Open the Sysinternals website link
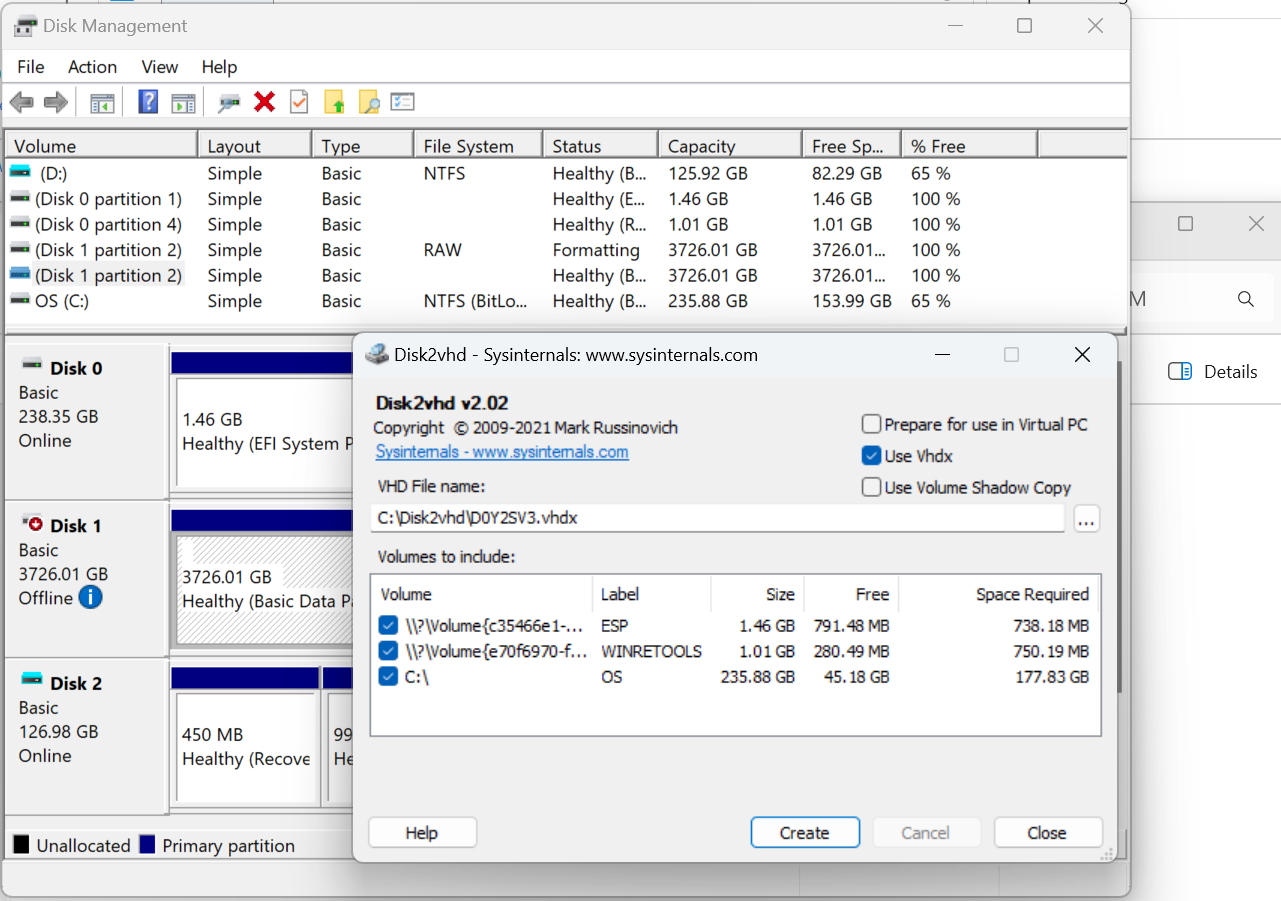1281x901 pixels. pos(501,452)
